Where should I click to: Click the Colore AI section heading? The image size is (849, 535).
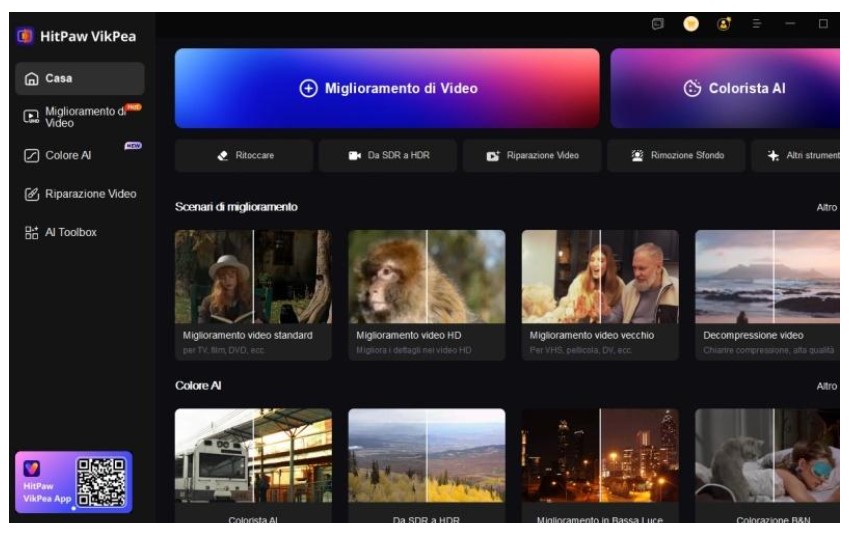pos(198,386)
